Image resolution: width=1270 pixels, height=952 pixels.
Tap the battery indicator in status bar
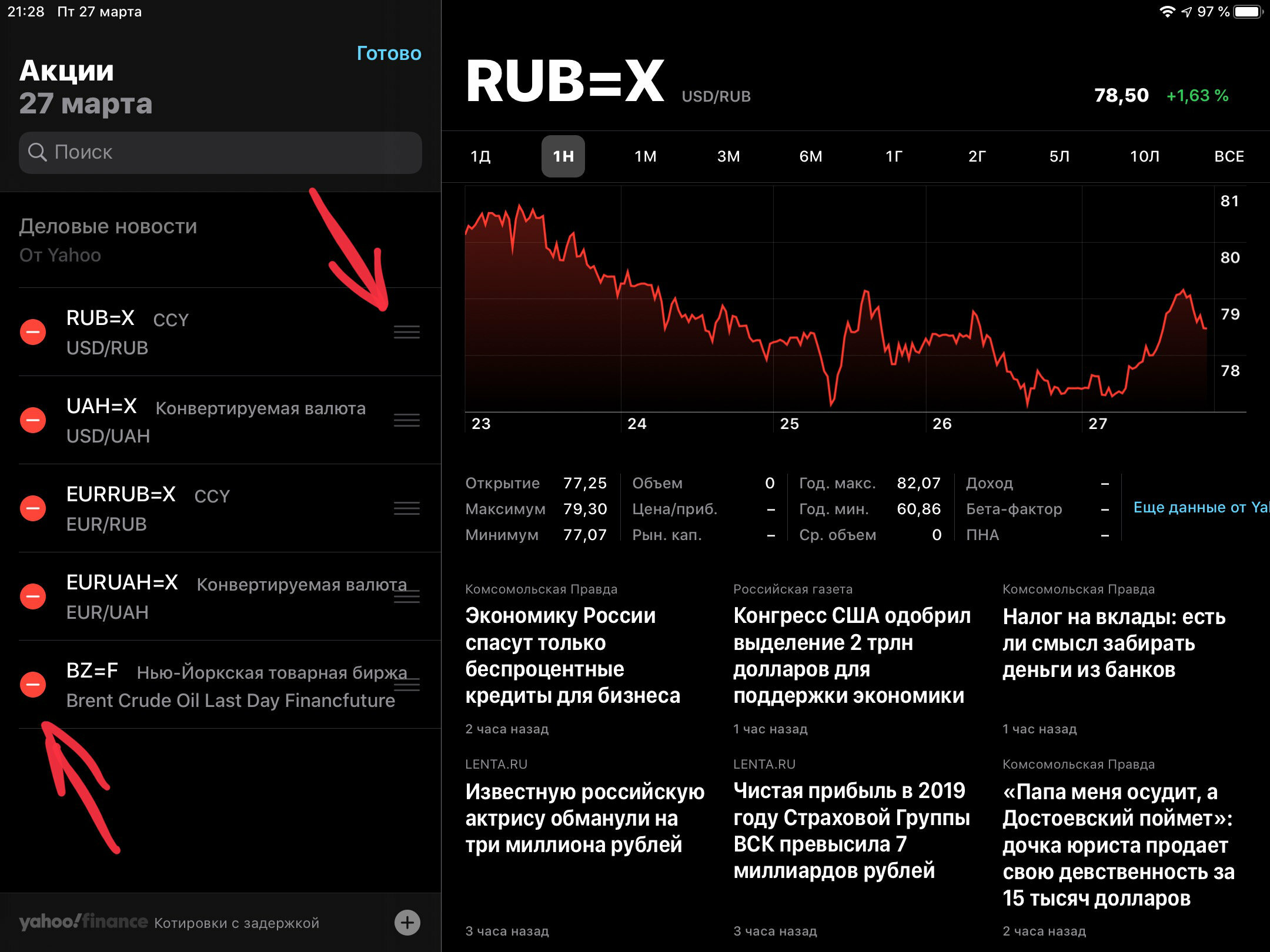(1248, 12)
